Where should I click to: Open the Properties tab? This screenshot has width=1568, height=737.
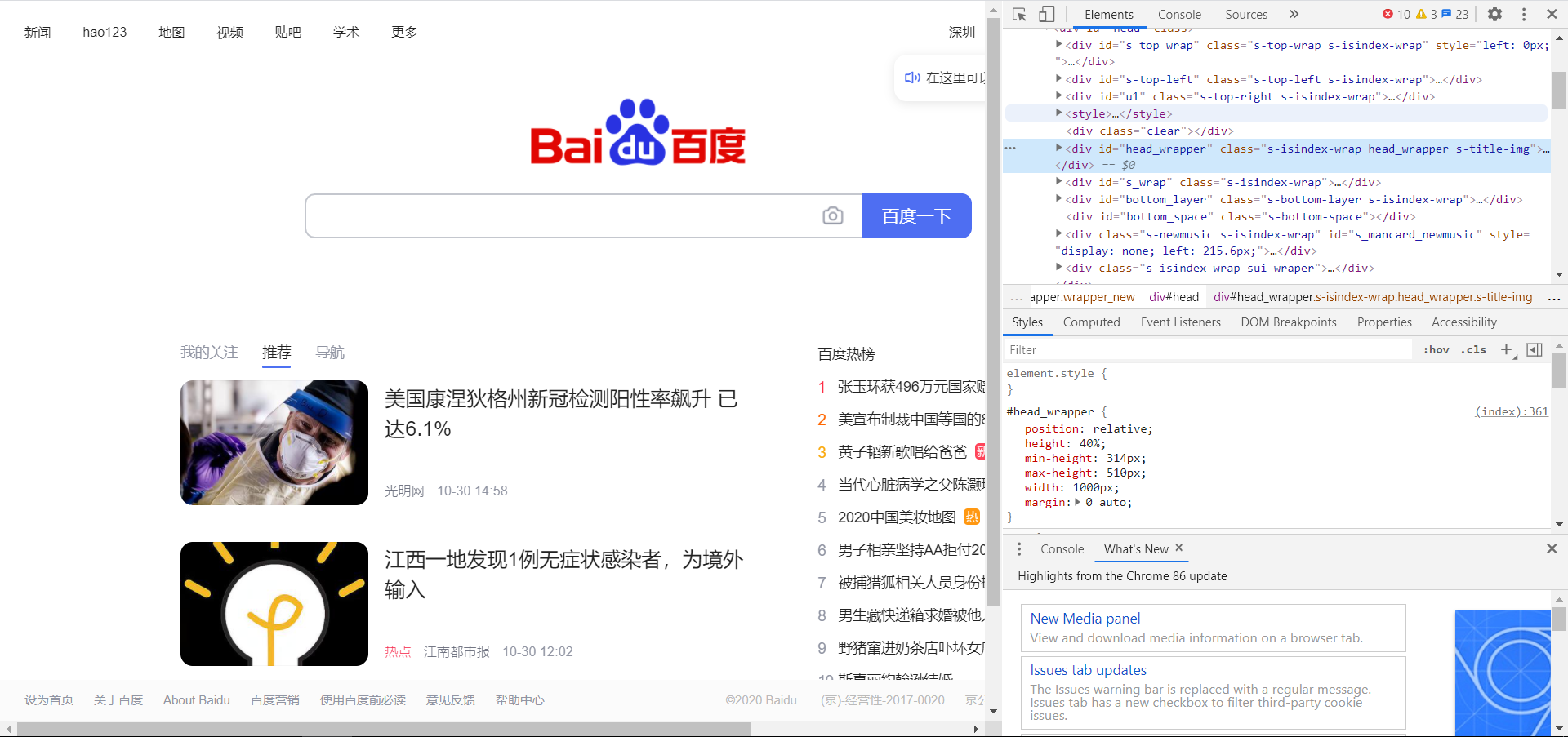1384,322
